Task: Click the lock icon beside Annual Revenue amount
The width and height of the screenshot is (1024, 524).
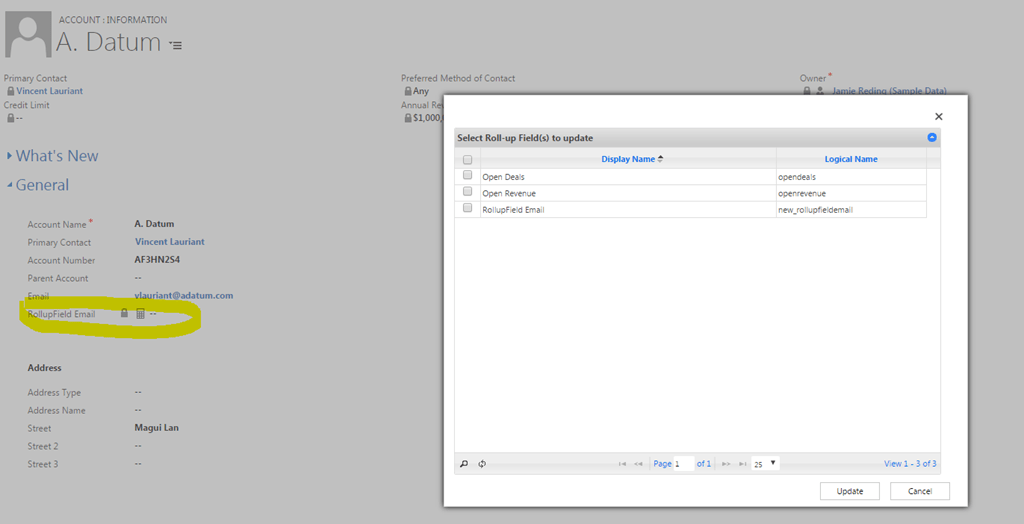Action: click(408, 118)
